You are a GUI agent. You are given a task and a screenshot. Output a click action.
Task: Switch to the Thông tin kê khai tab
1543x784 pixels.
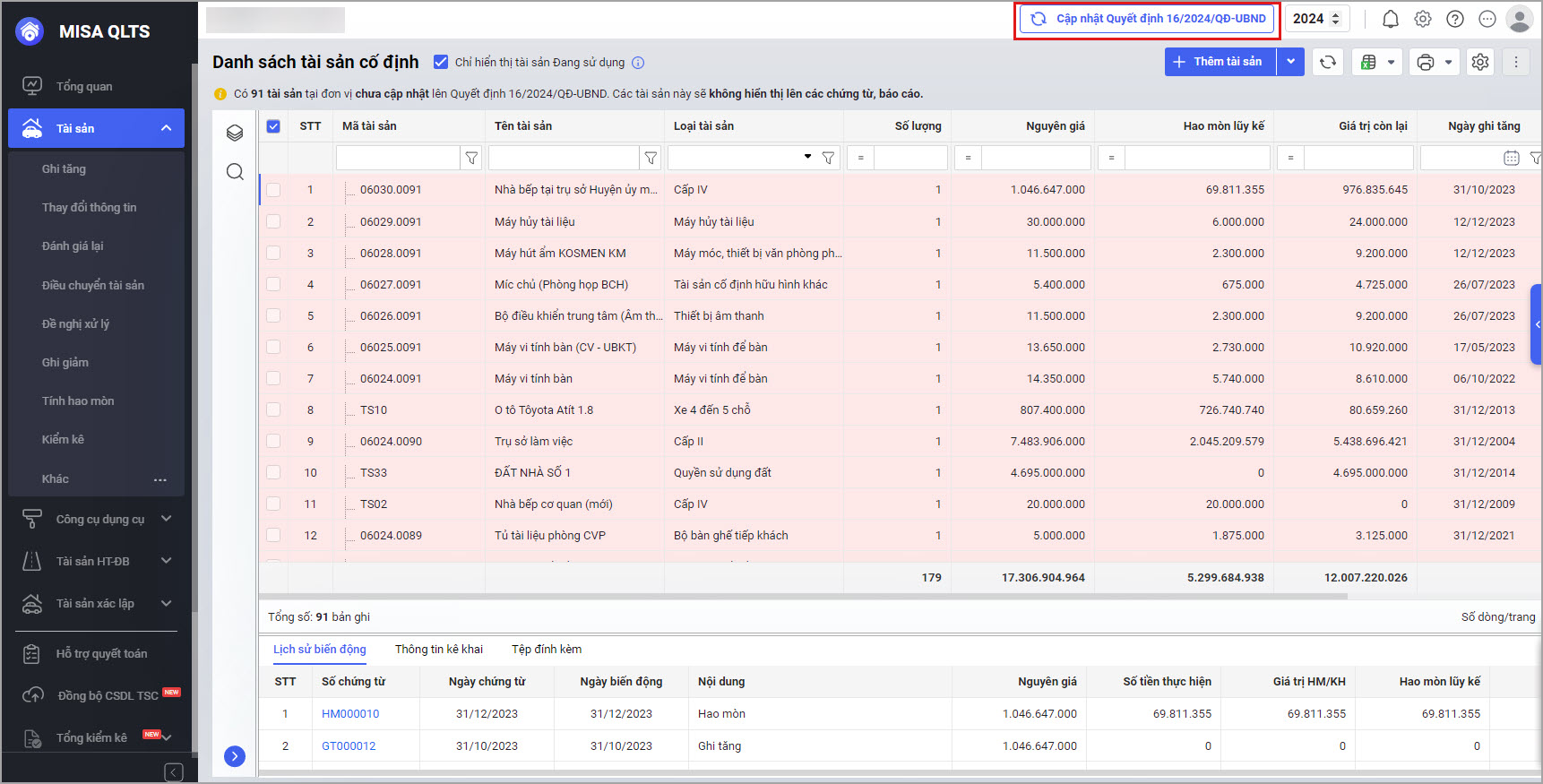(x=438, y=650)
